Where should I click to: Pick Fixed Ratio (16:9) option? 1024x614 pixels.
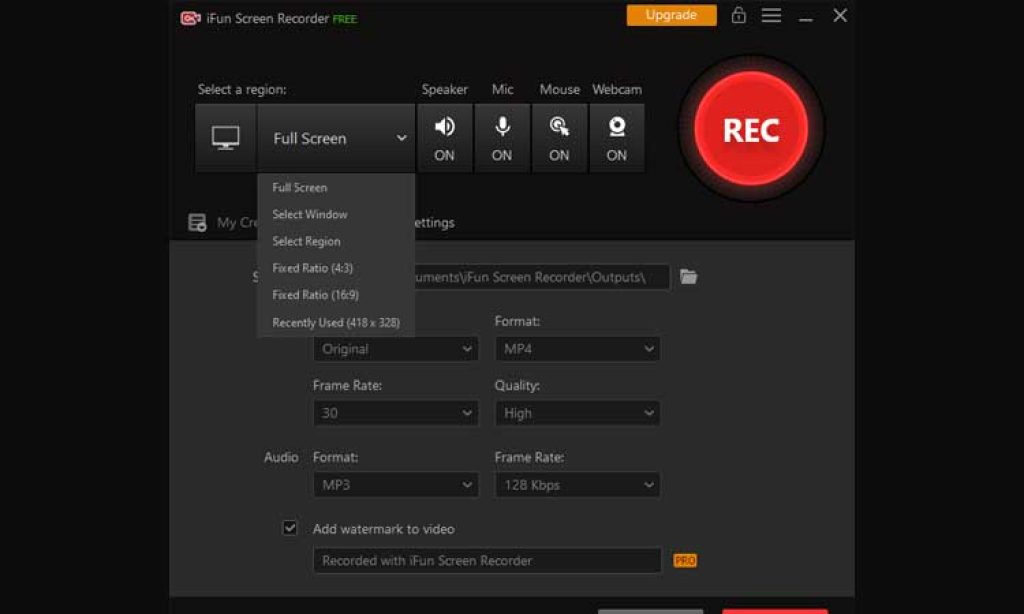click(x=315, y=295)
